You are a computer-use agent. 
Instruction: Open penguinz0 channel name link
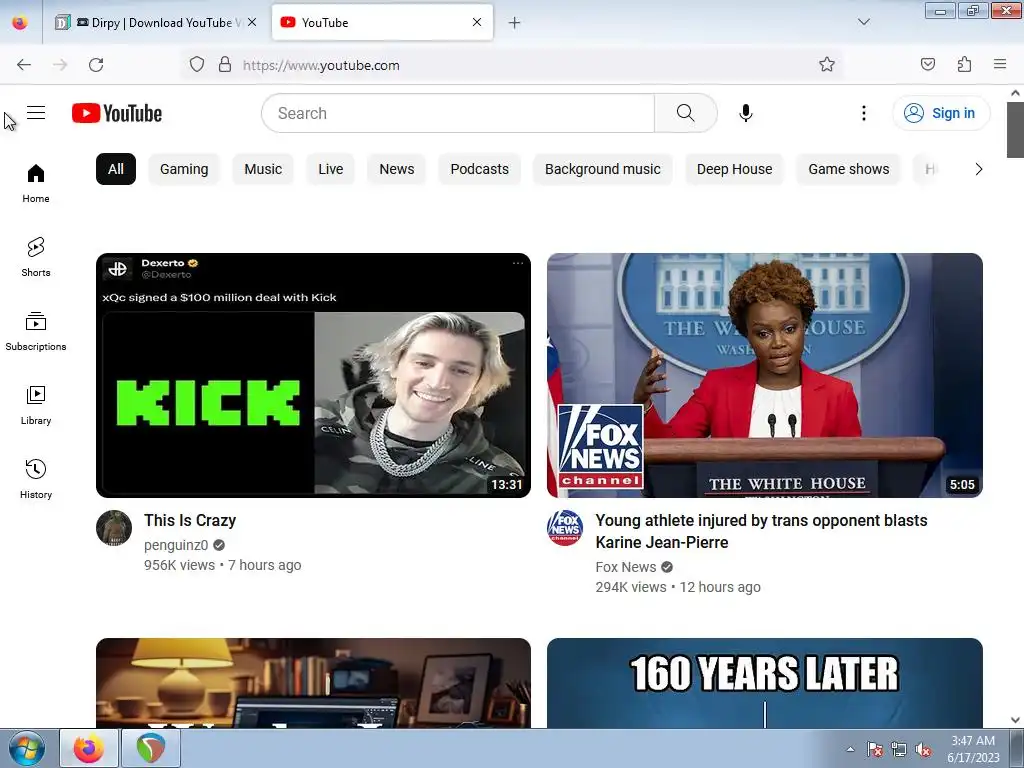click(x=176, y=545)
